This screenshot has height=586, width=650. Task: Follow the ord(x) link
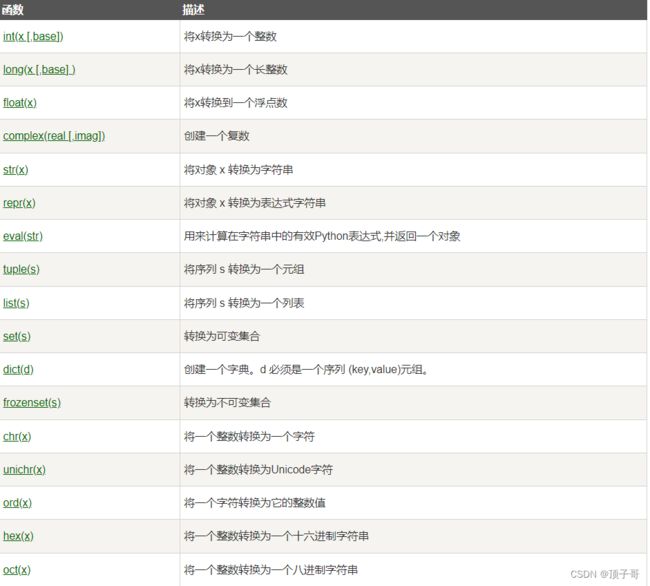[17, 503]
